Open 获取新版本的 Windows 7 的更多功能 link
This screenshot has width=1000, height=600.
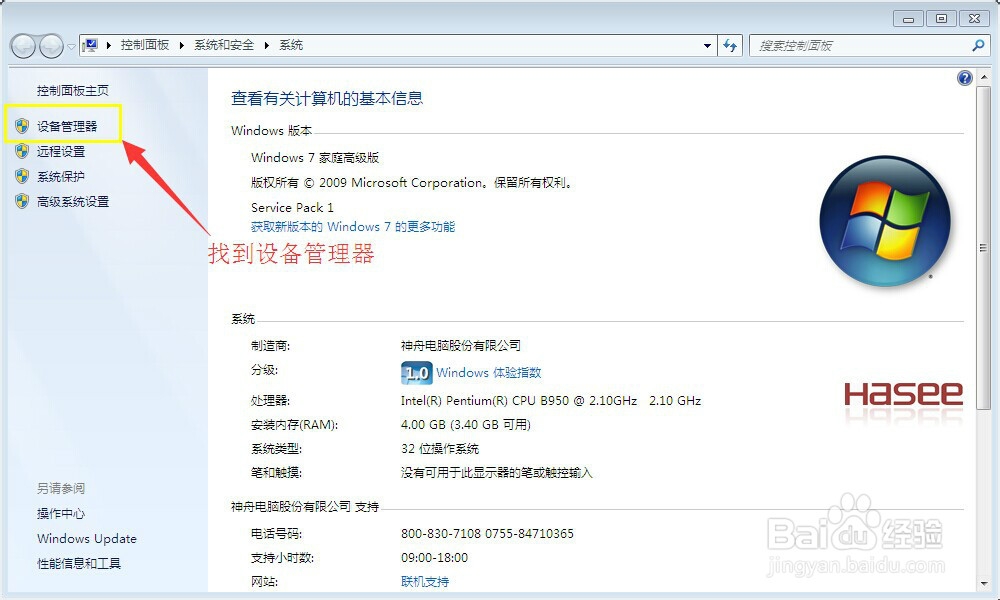[x=353, y=227]
